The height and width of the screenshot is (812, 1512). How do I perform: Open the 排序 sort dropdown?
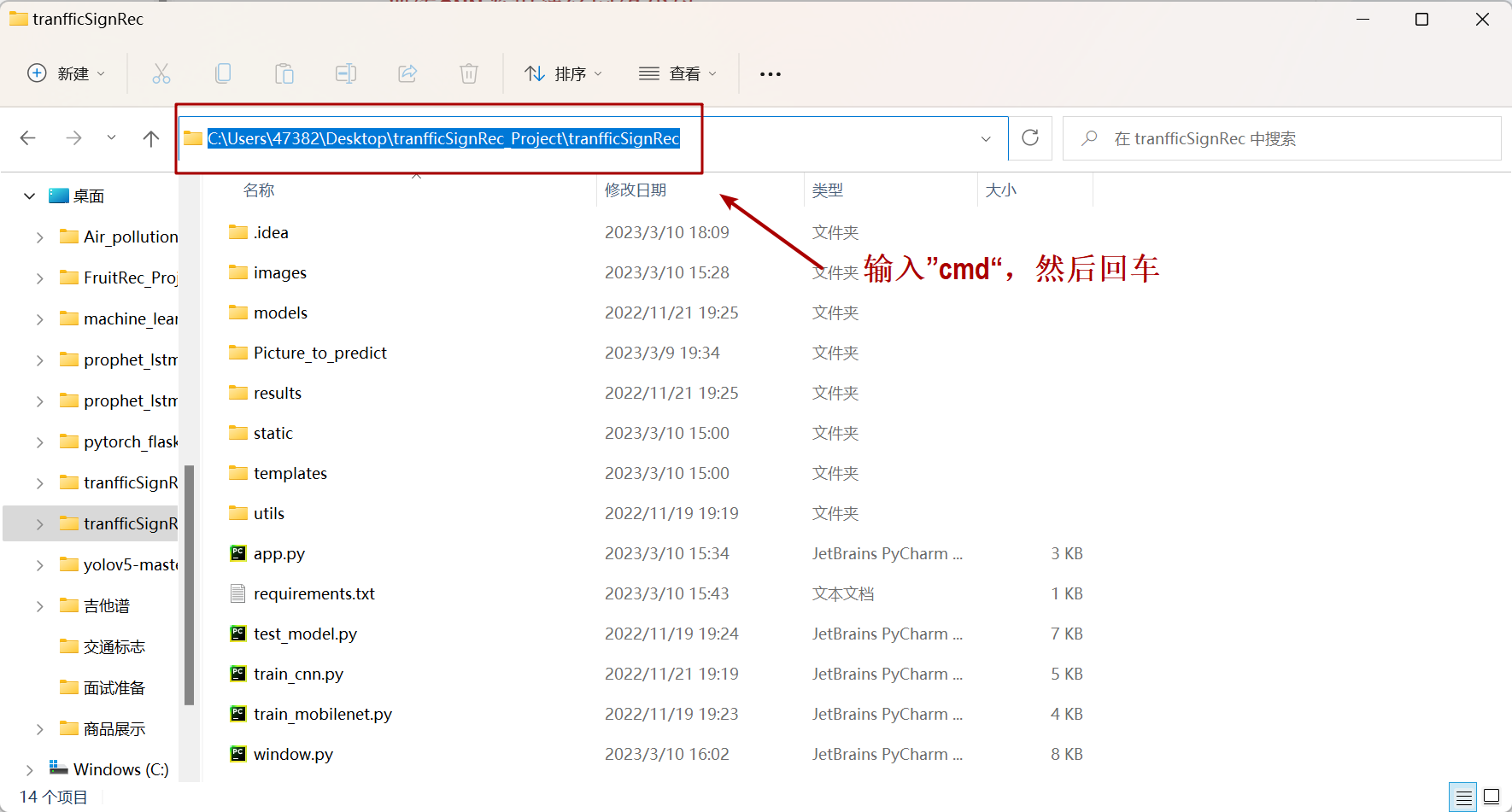[564, 73]
